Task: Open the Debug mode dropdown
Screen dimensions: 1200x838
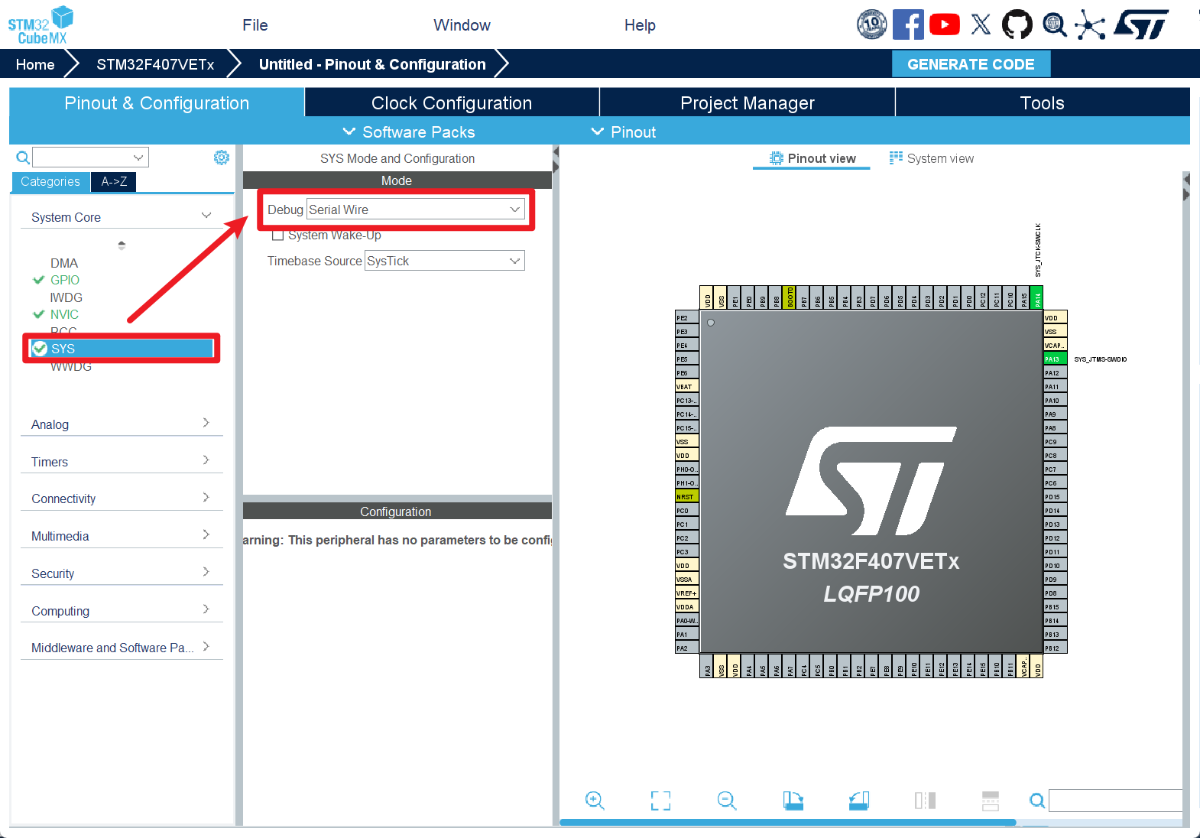Action: [x=516, y=209]
